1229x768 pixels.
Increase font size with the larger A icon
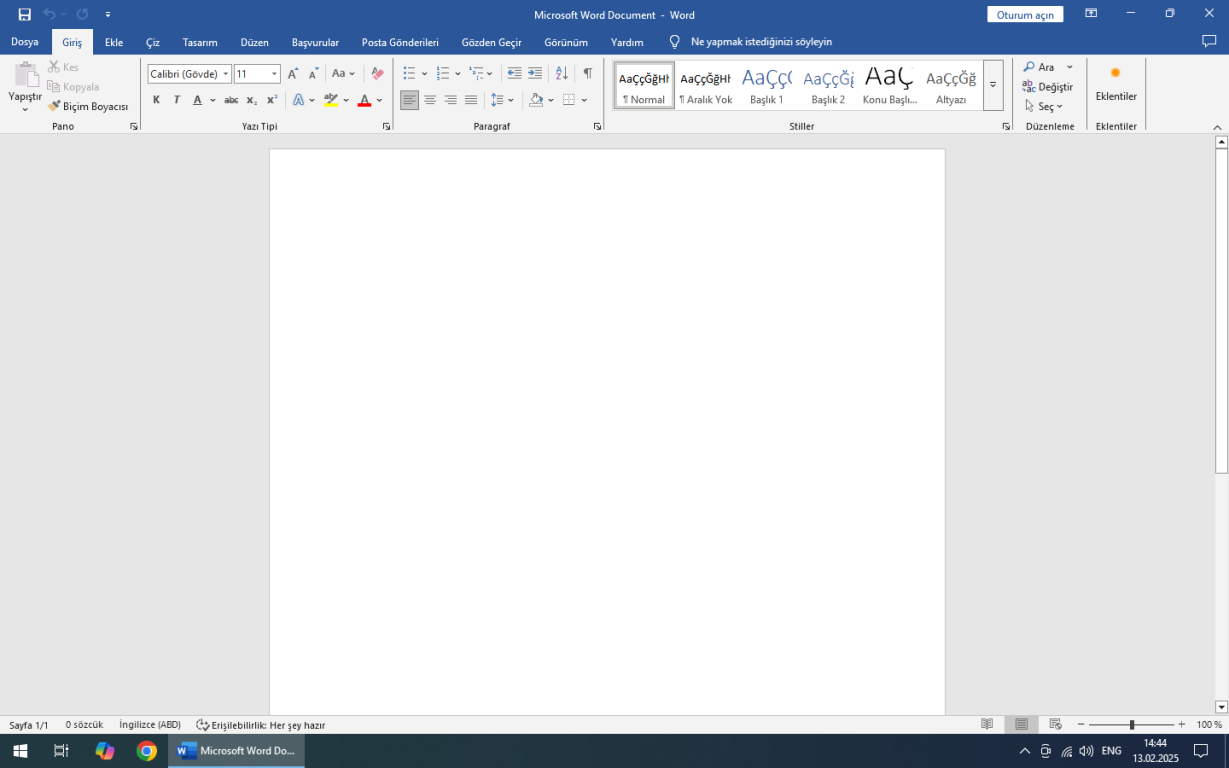[x=293, y=73]
